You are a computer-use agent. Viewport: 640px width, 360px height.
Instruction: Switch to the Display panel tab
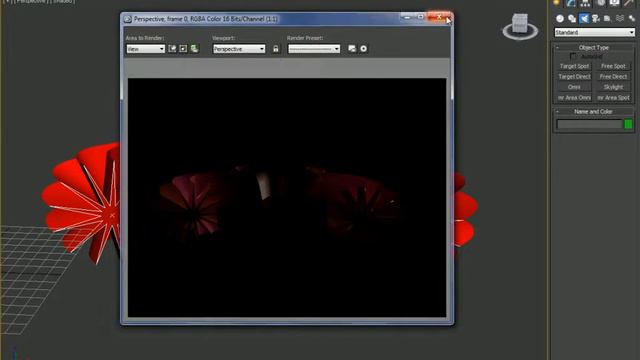(x=615, y=3)
